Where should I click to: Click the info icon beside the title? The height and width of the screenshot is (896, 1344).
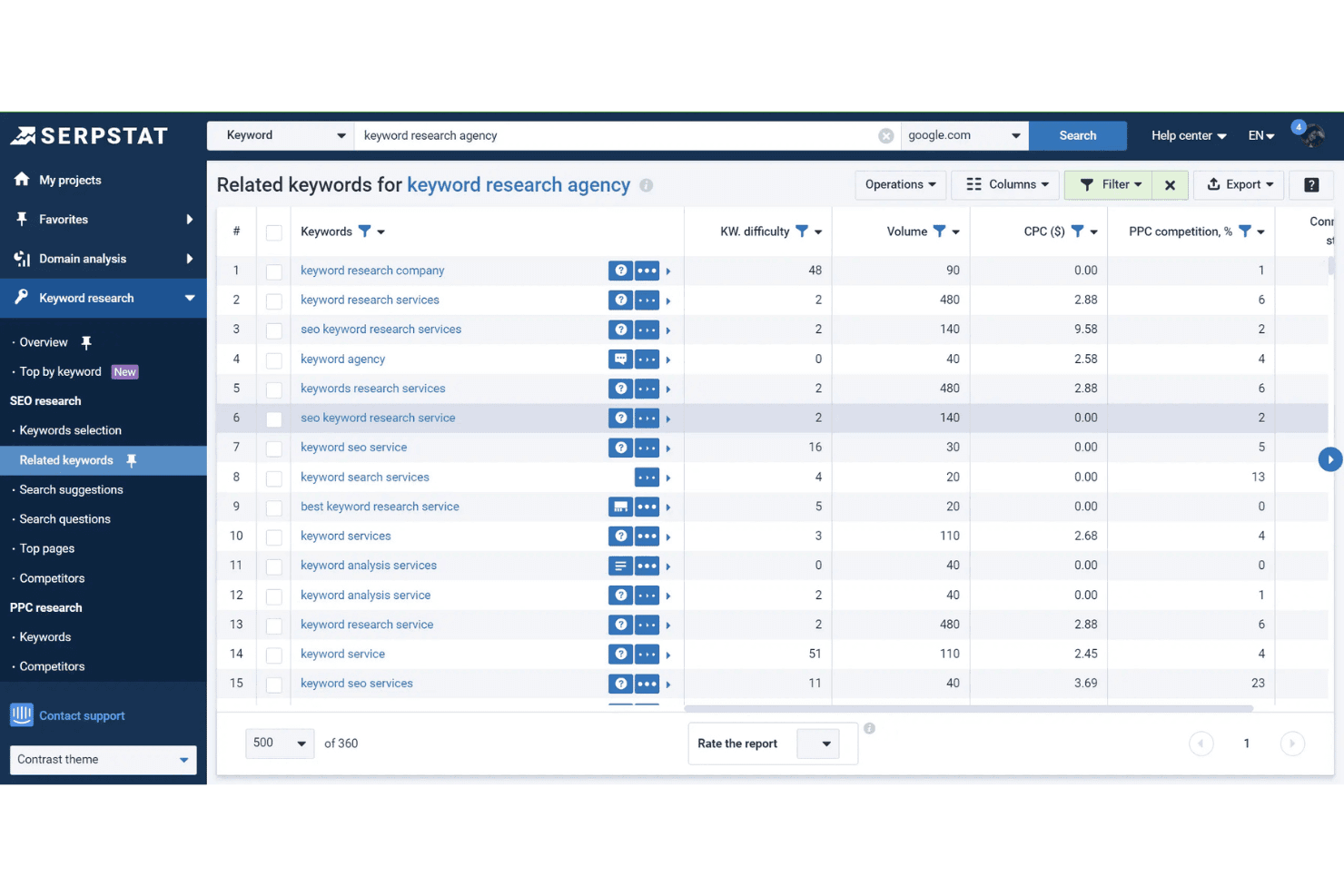coord(646,185)
